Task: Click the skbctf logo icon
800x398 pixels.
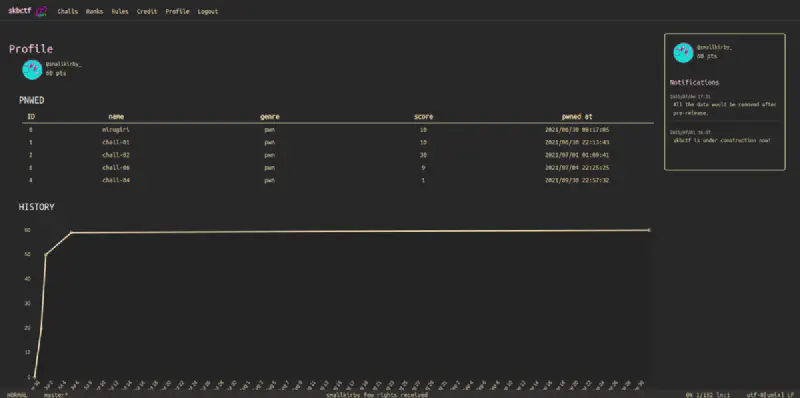Action: click(x=41, y=11)
